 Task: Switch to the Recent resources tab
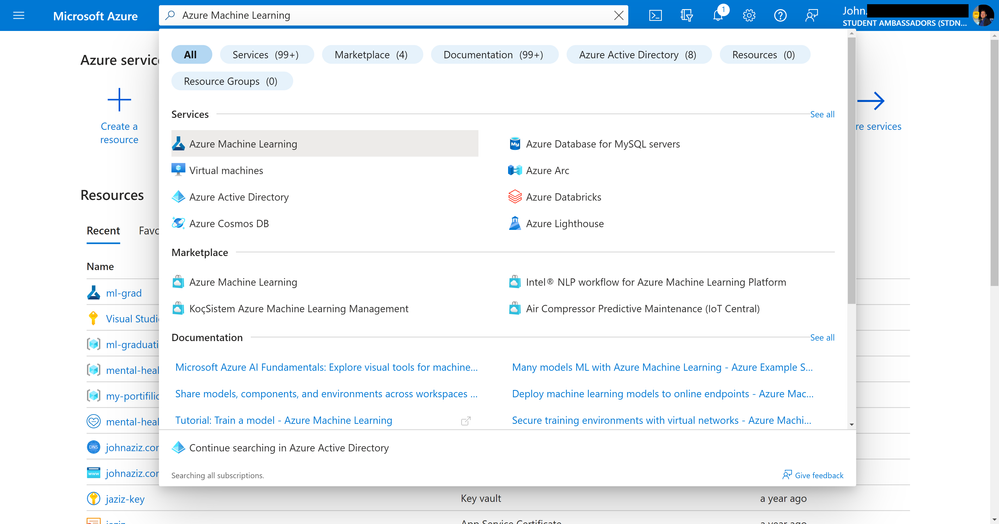(x=103, y=231)
